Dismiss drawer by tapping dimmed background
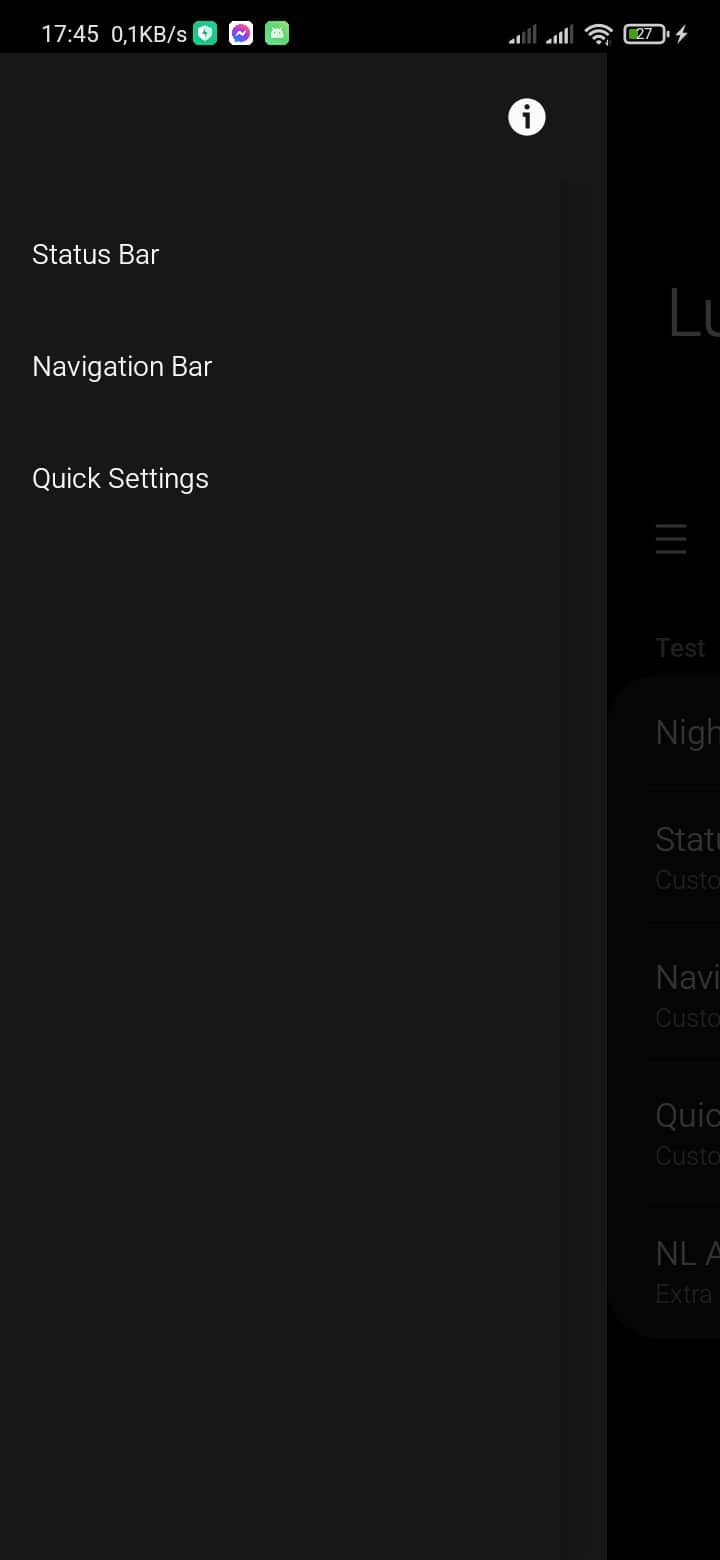 (x=663, y=1450)
